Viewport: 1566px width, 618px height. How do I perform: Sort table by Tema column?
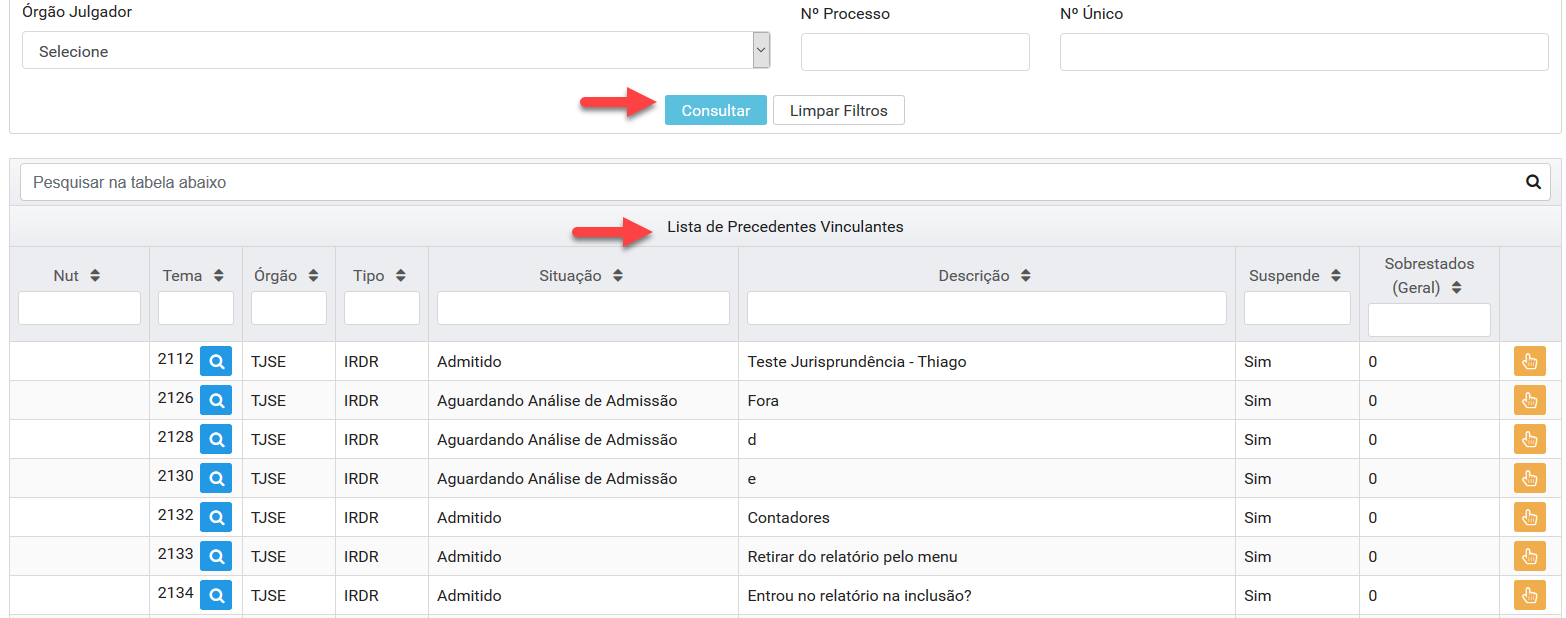coord(218,276)
